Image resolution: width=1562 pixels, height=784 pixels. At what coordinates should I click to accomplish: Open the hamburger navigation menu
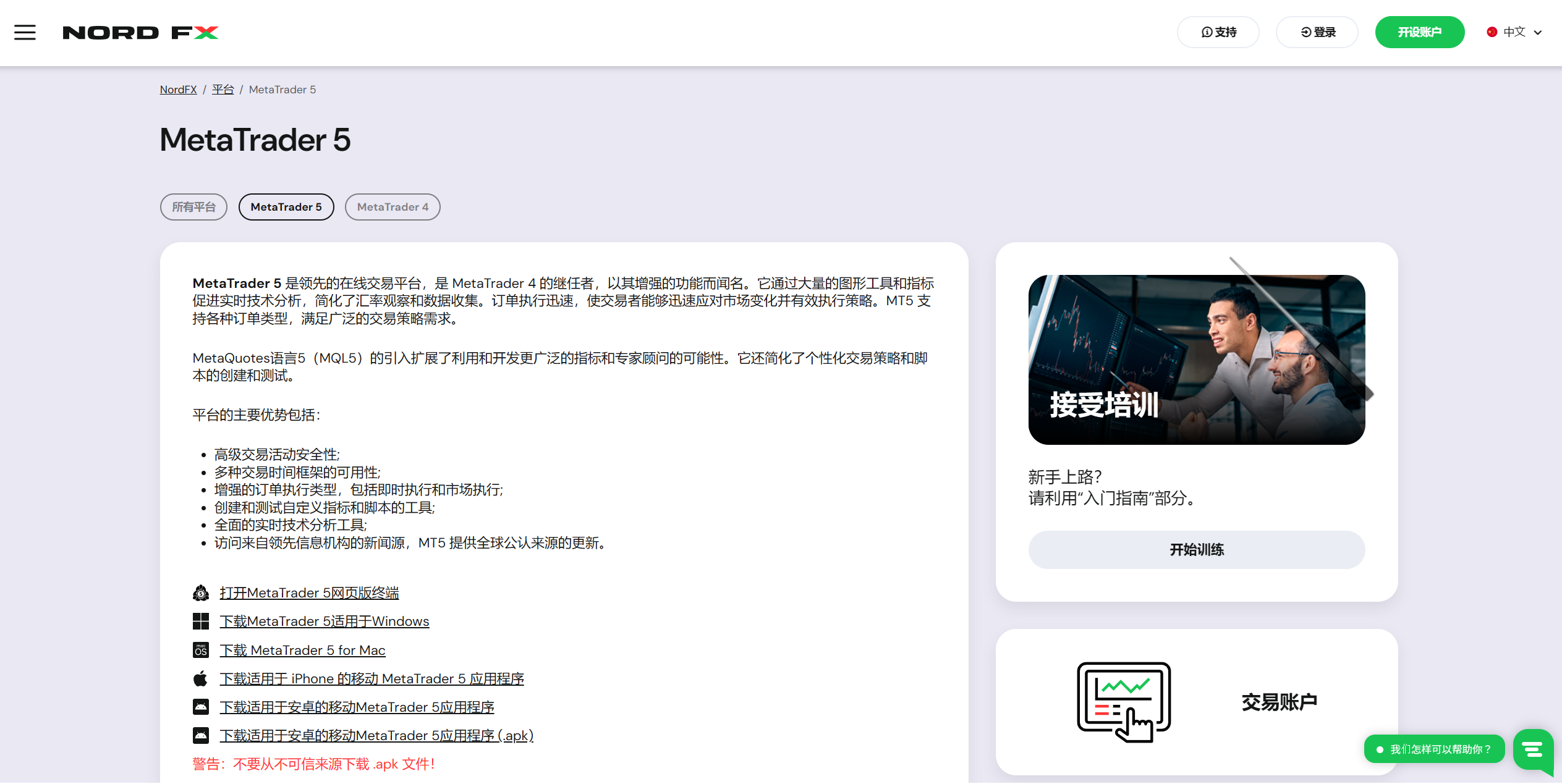point(25,32)
